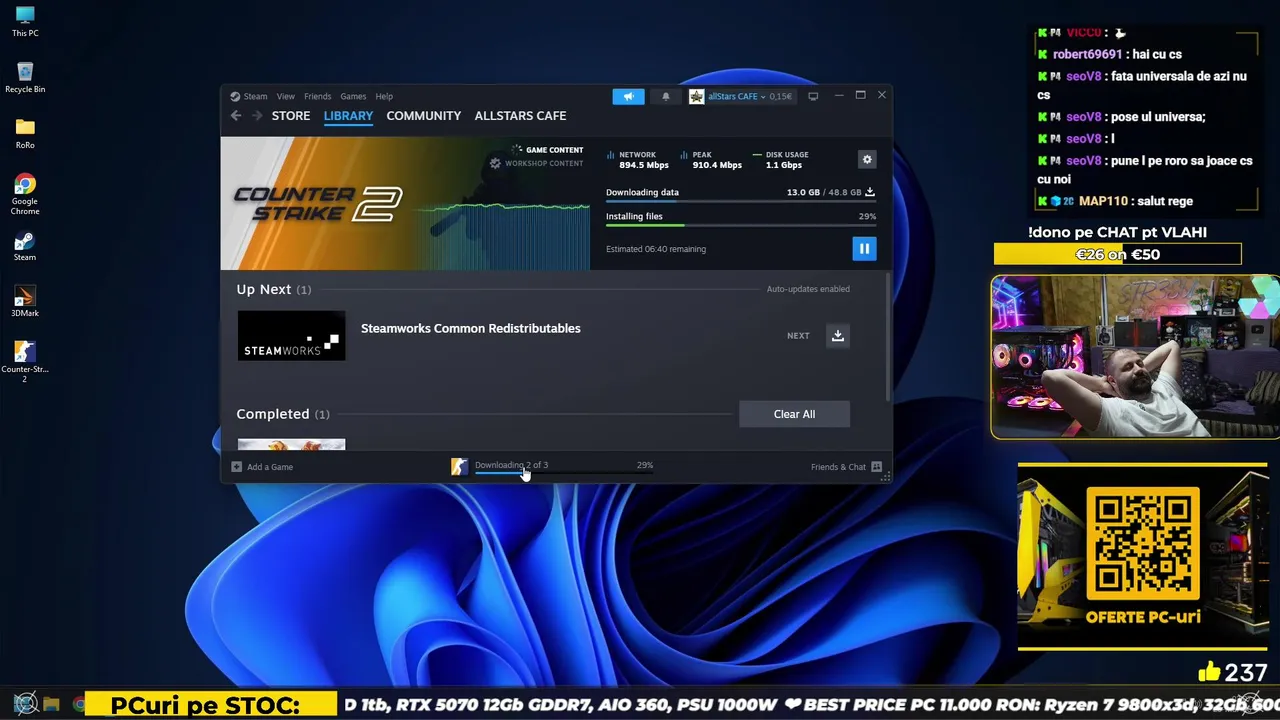The width and height of the screenshot is (1280, 720).
Task: Move Steamworks download to start next
Action: [x=838, y=336]
